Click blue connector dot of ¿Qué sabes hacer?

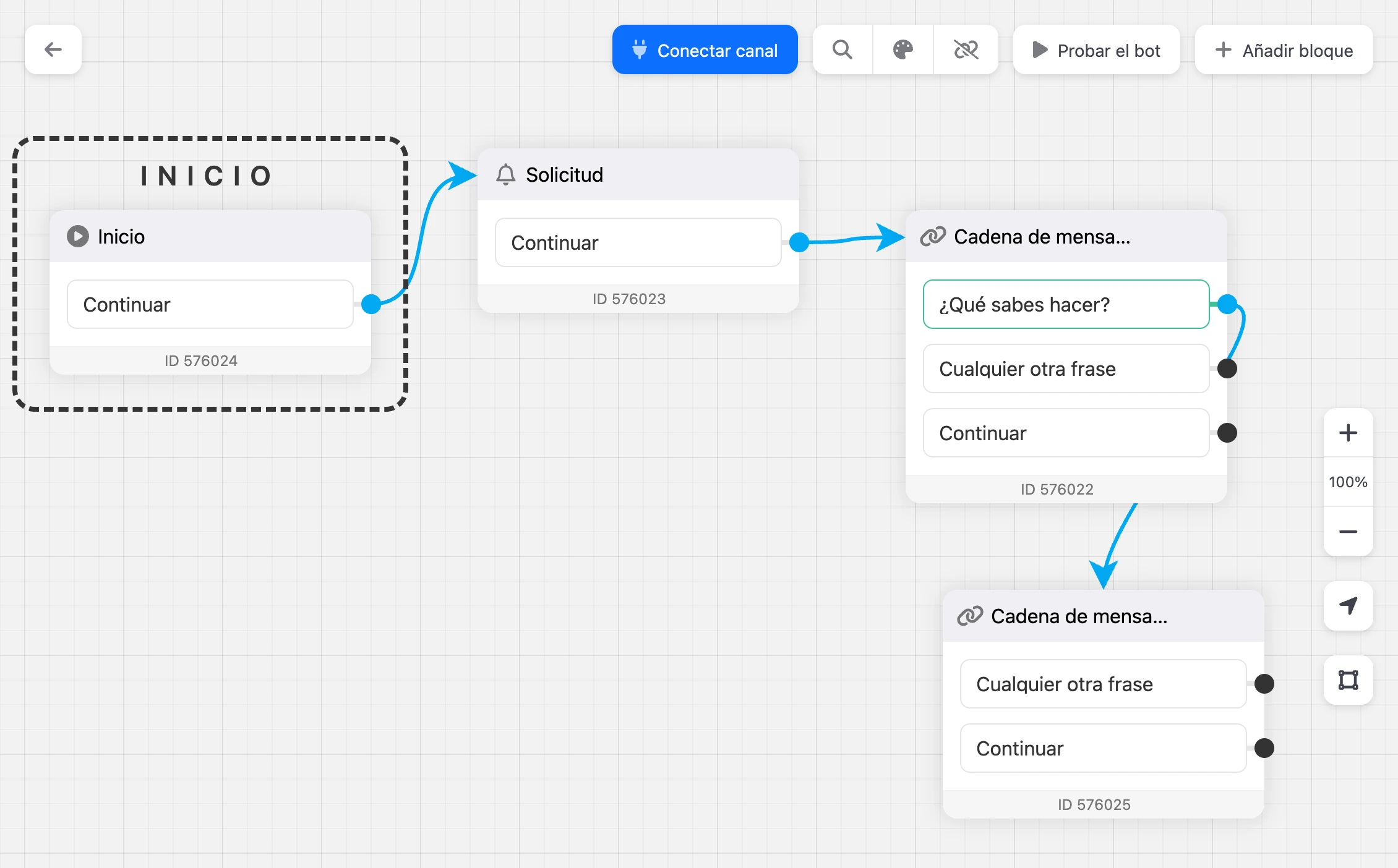click(1227, 304)
